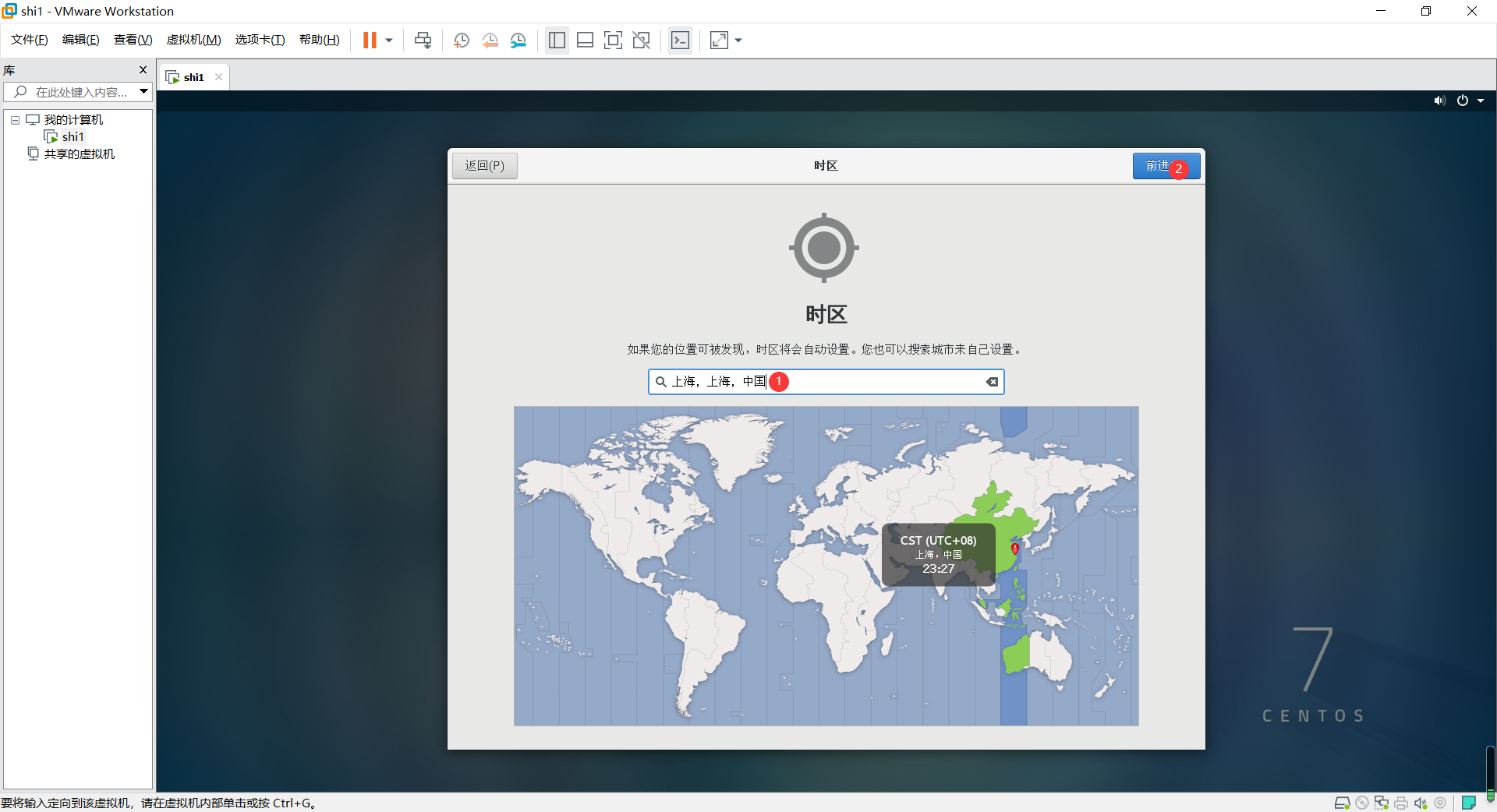Image resolution: width=1497 pixels, height=812 pixels.
Task: Click the guest volume icon in top bar
Action: [1439, 101]
